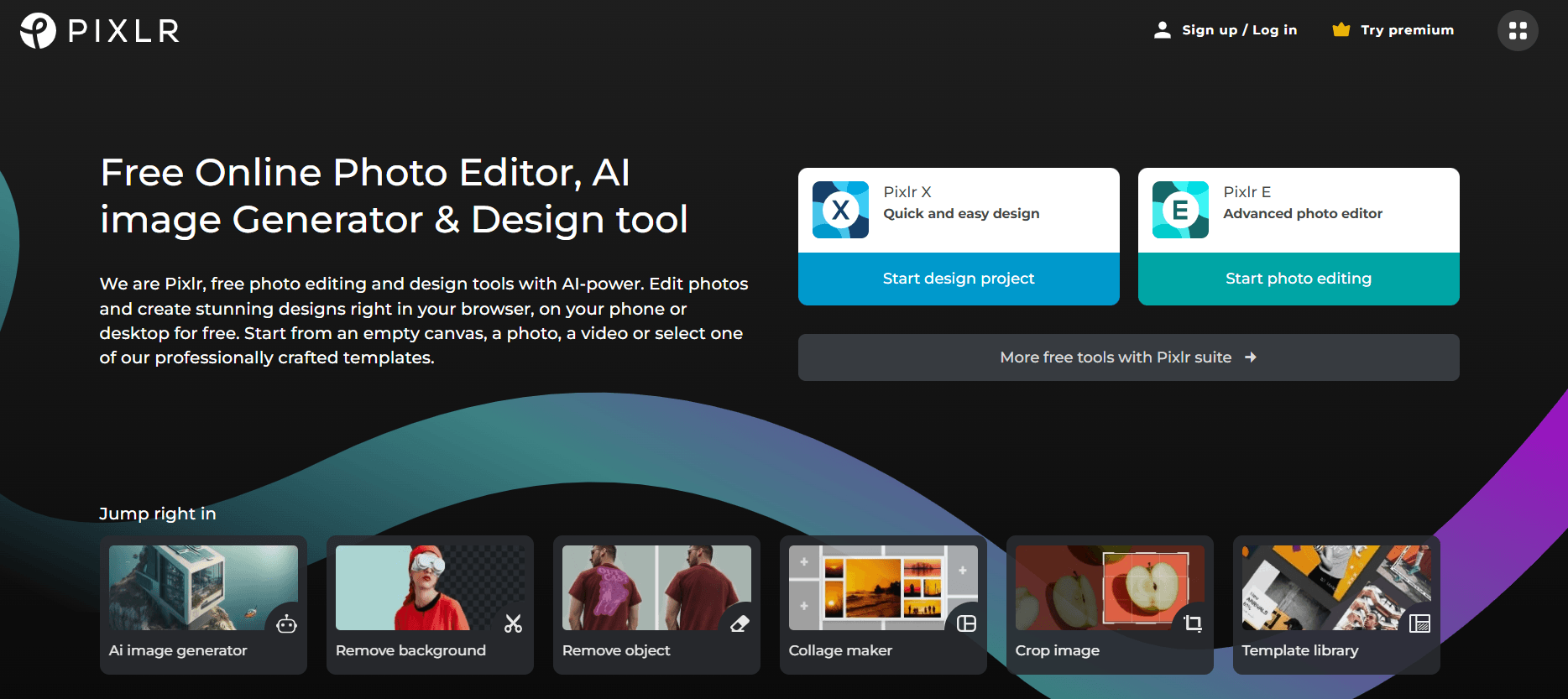Click the Template library label

tap(1300, 650)
